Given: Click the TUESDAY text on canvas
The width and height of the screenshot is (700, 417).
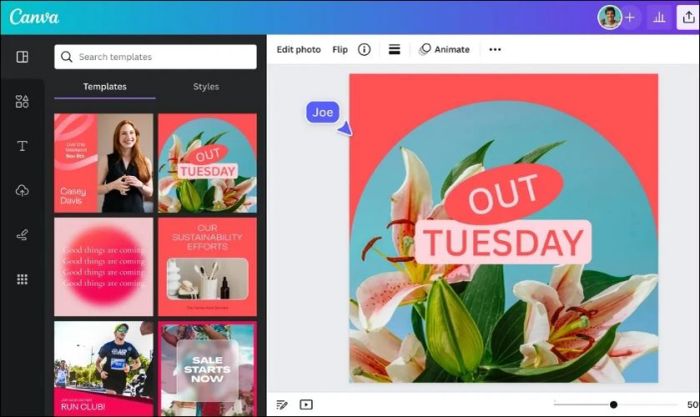Looking at the screenshot, I should [x=503, y=242].
